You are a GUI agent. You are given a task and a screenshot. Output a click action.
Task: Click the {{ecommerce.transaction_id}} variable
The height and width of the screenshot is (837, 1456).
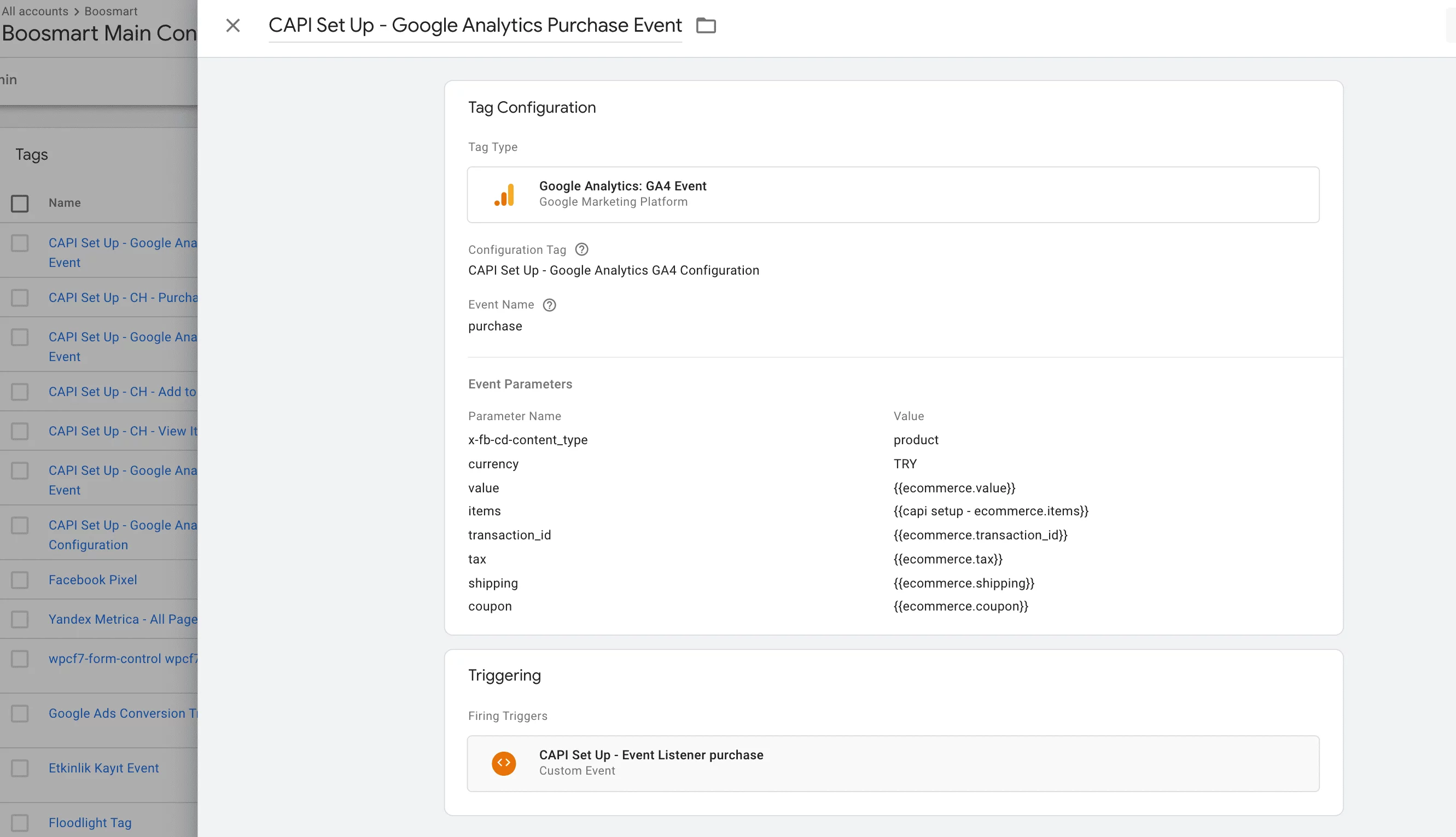980,535
